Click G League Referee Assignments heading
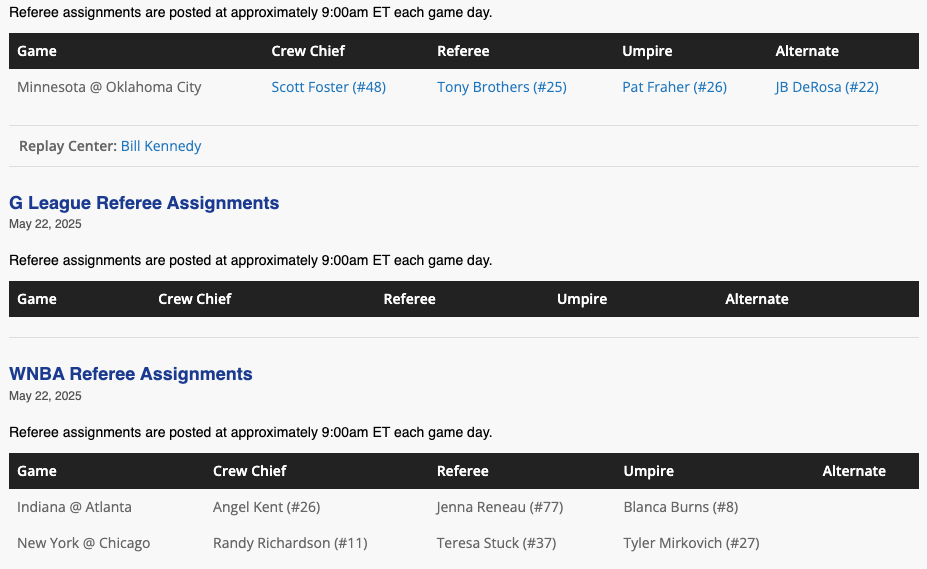The image size is (927, 569). coord(144,203)
